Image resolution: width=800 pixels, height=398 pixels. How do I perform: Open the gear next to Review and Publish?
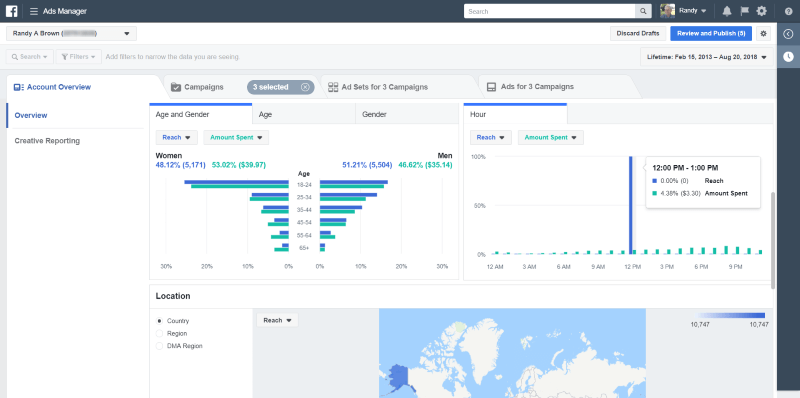coord(763,34)
